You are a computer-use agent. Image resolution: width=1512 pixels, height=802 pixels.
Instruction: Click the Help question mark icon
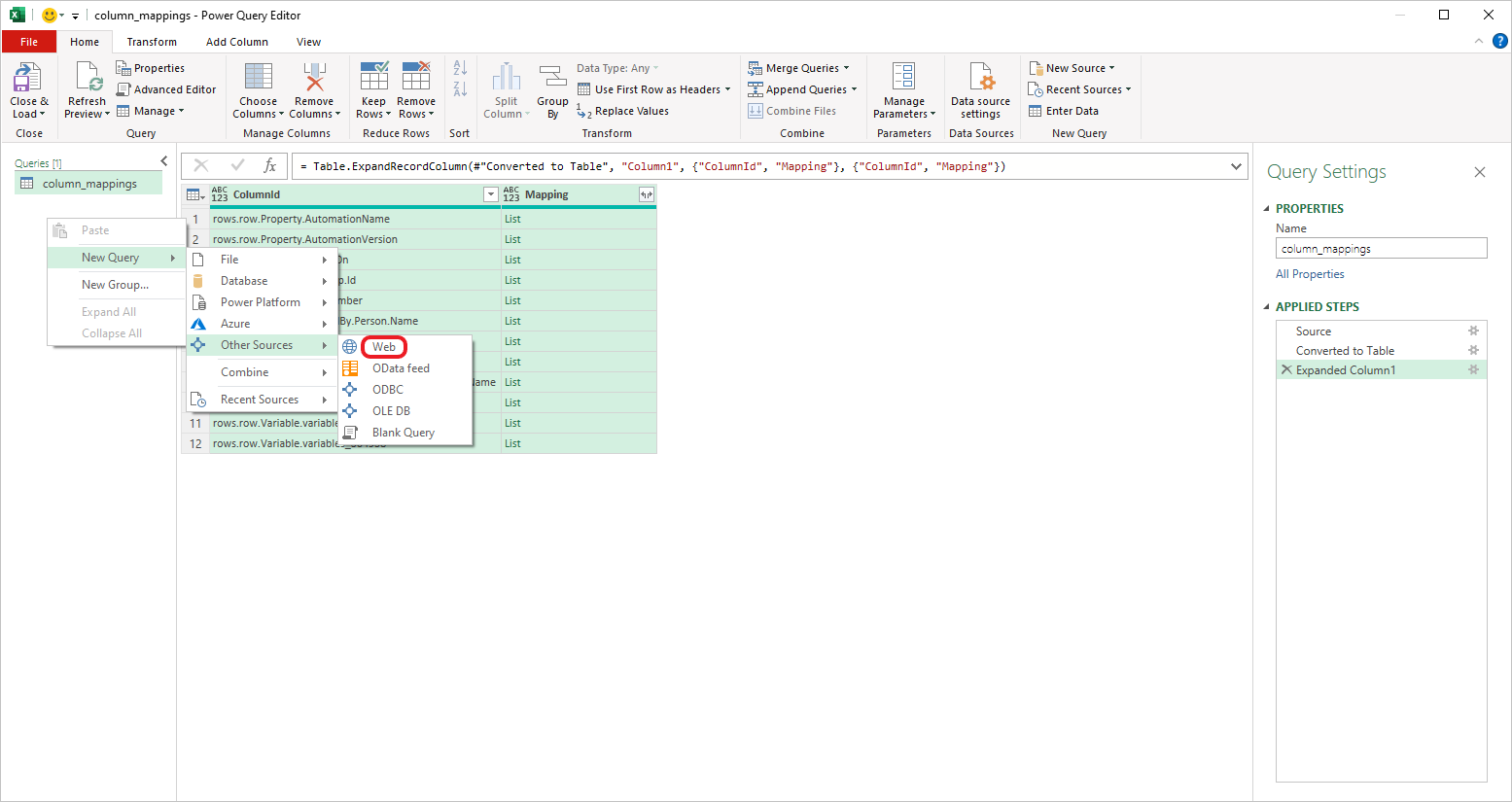(x=1500, y=41)
